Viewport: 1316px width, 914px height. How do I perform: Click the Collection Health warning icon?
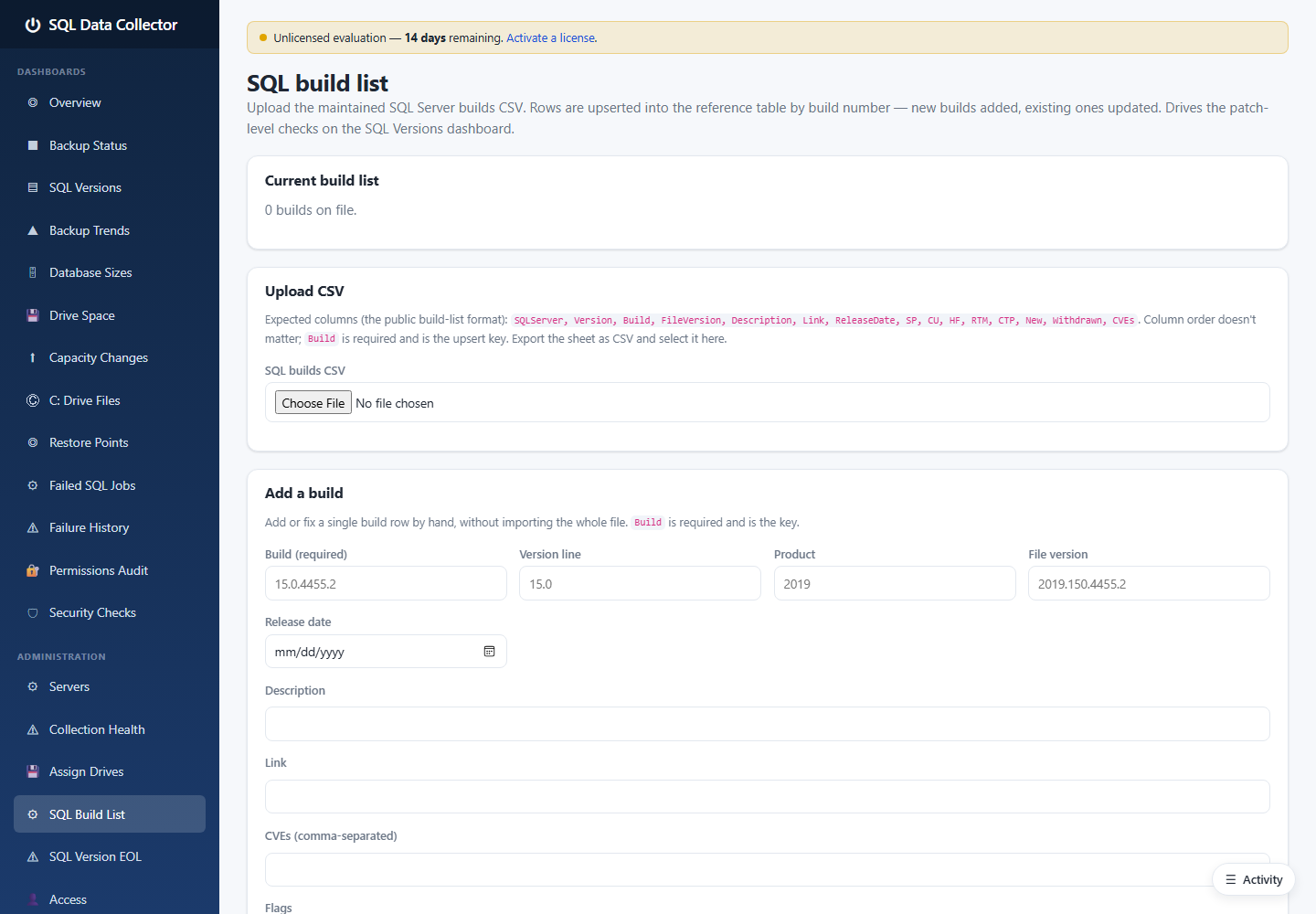33,729
